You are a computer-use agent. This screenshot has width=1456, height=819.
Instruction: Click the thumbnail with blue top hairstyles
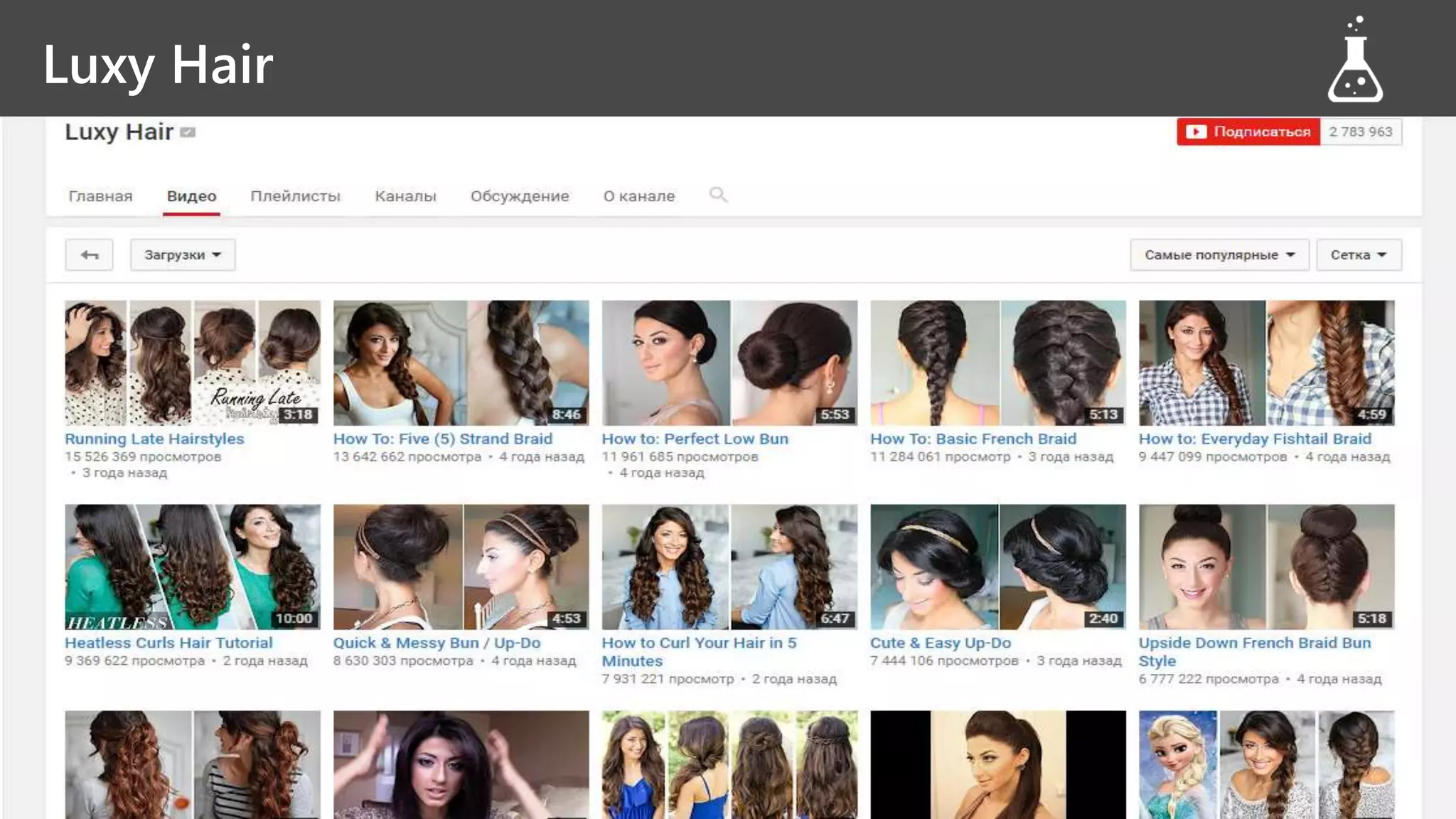coord(729,764)
